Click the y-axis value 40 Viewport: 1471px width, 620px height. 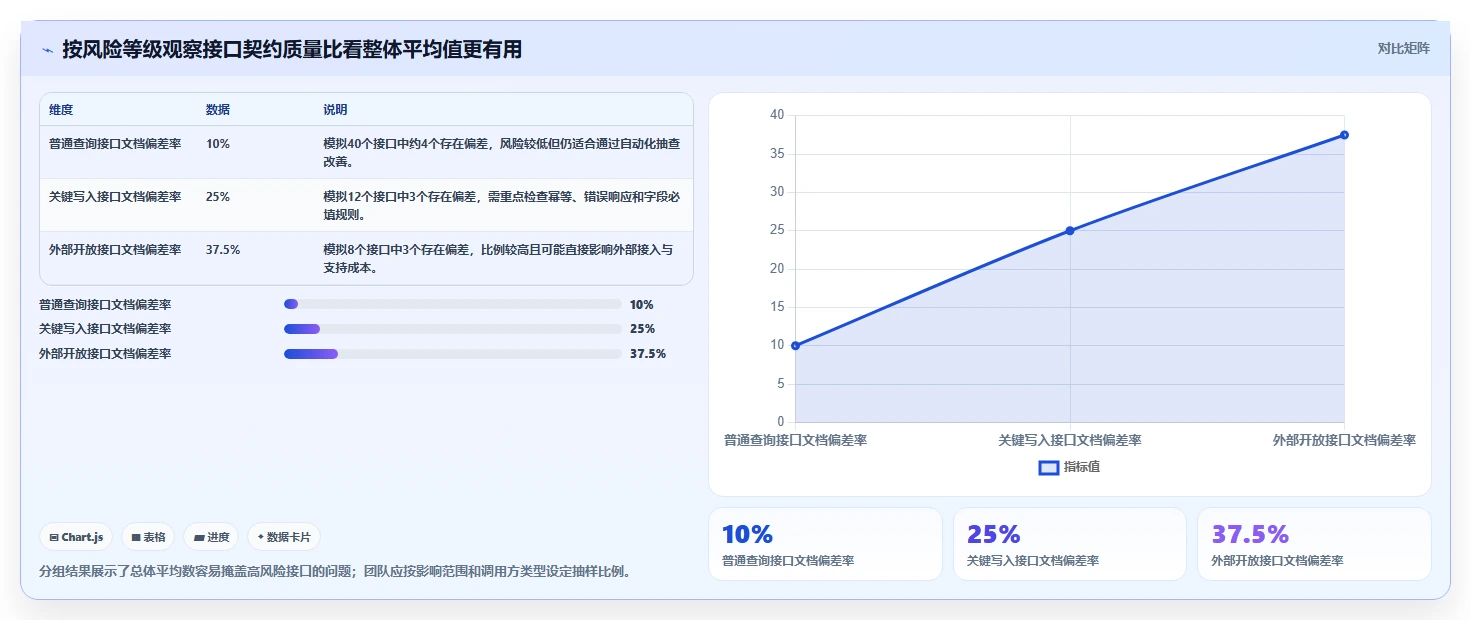pos(777,115)
